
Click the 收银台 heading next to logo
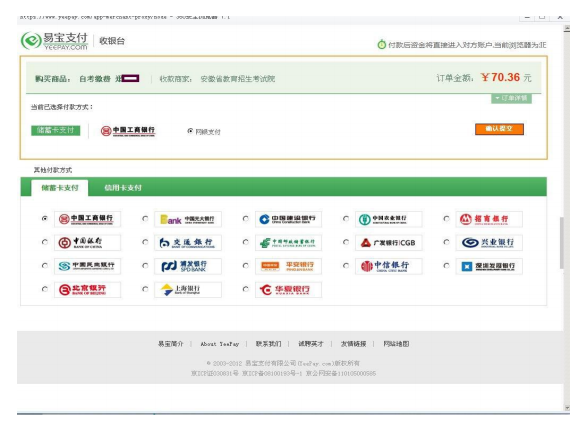click(x=112, y=41)
